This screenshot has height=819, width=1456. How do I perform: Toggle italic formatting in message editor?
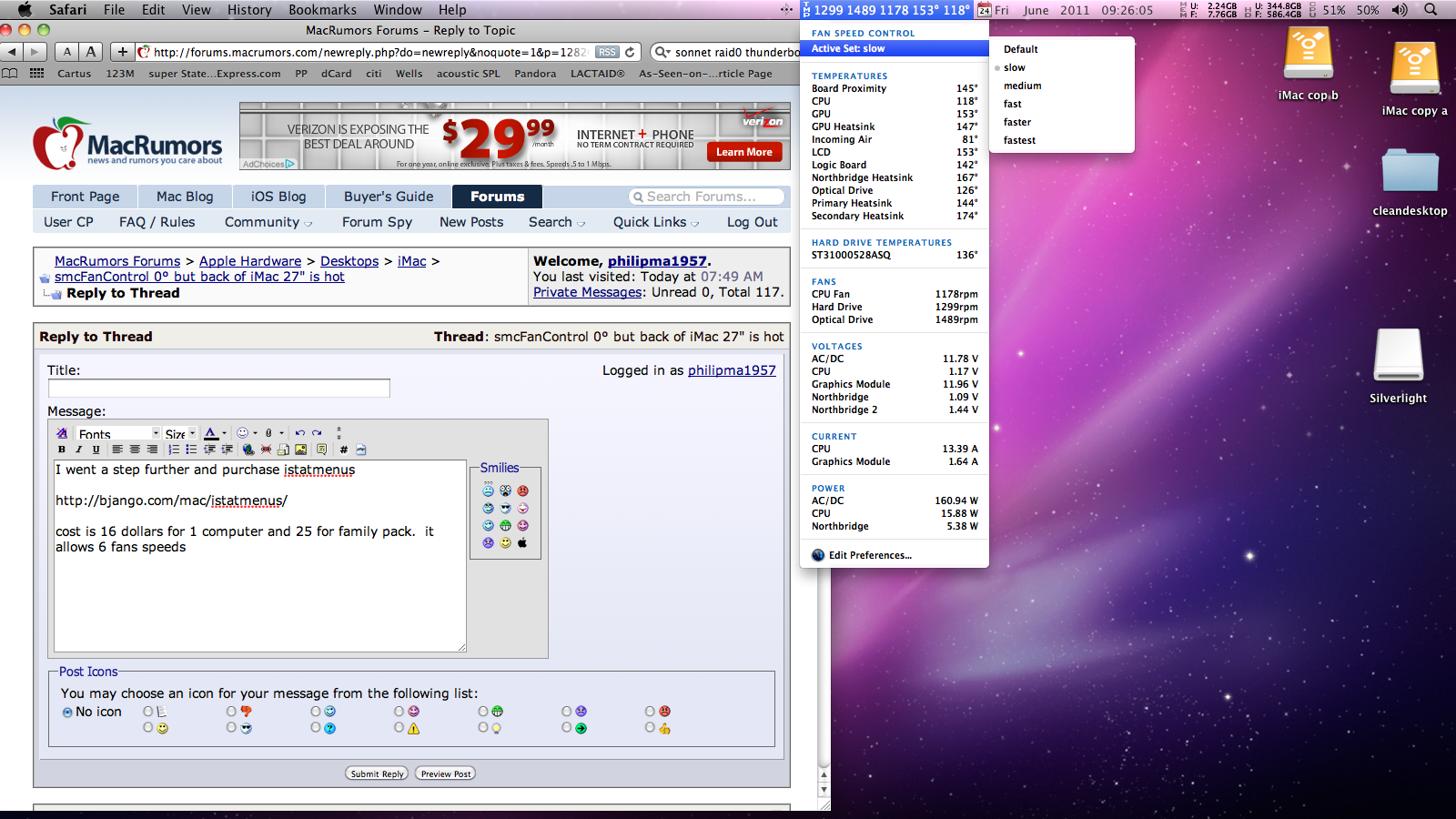tap(78, 450)
